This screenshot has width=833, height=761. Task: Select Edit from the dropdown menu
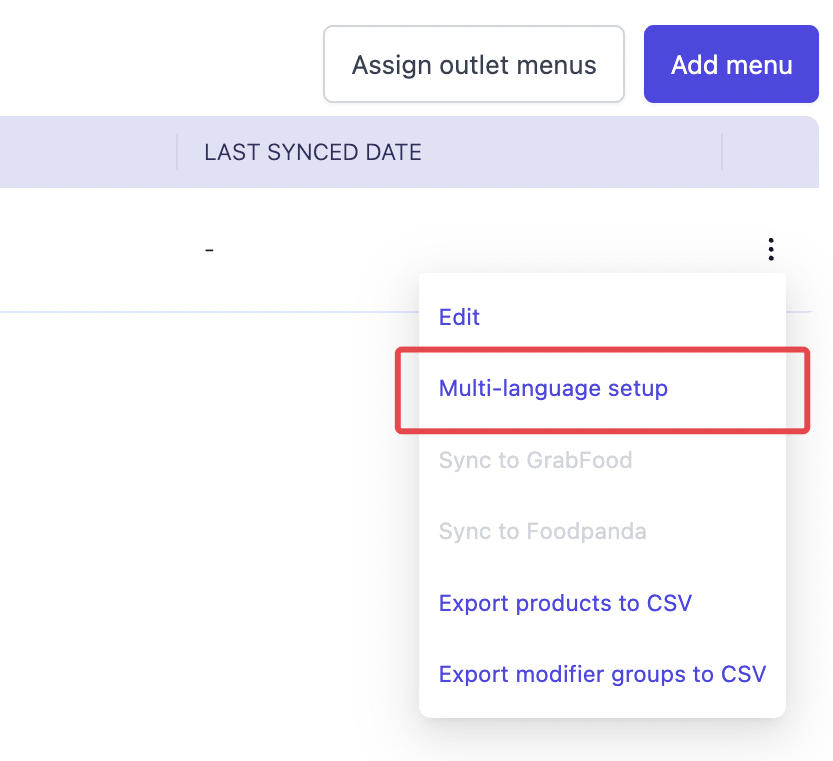tap(459, 317)
